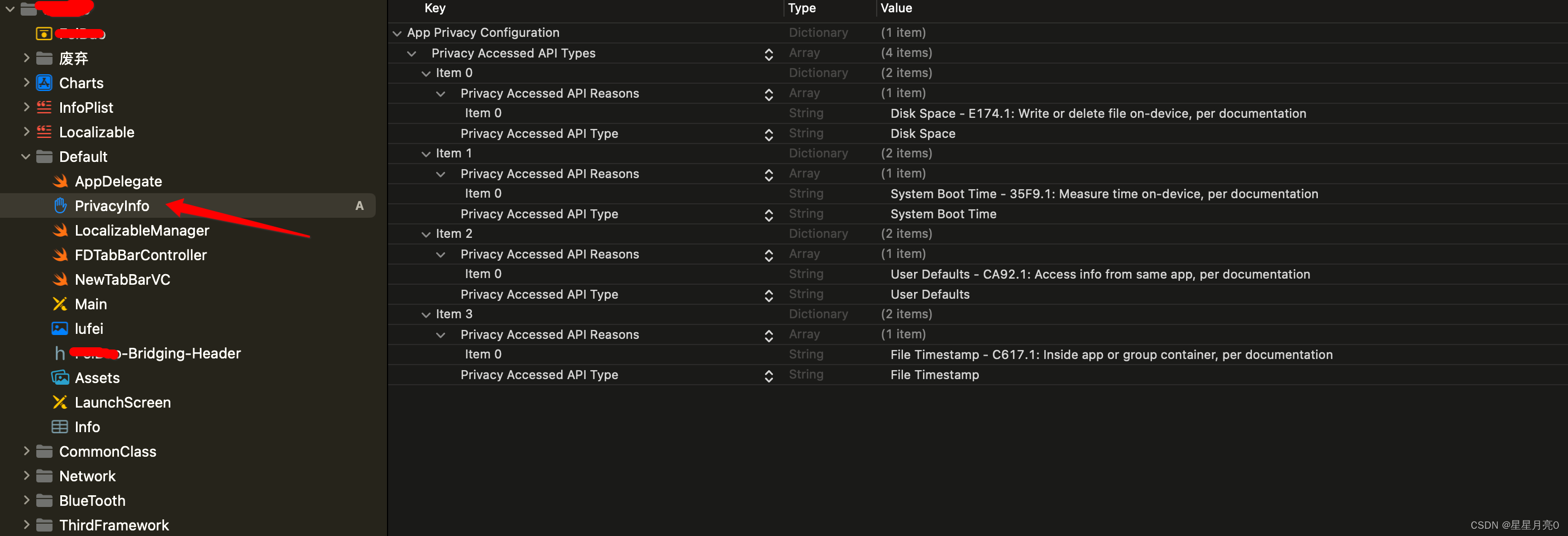Click the Assets catalog icon
This screenshot has height=536, width=1568.
pos(60,378)
